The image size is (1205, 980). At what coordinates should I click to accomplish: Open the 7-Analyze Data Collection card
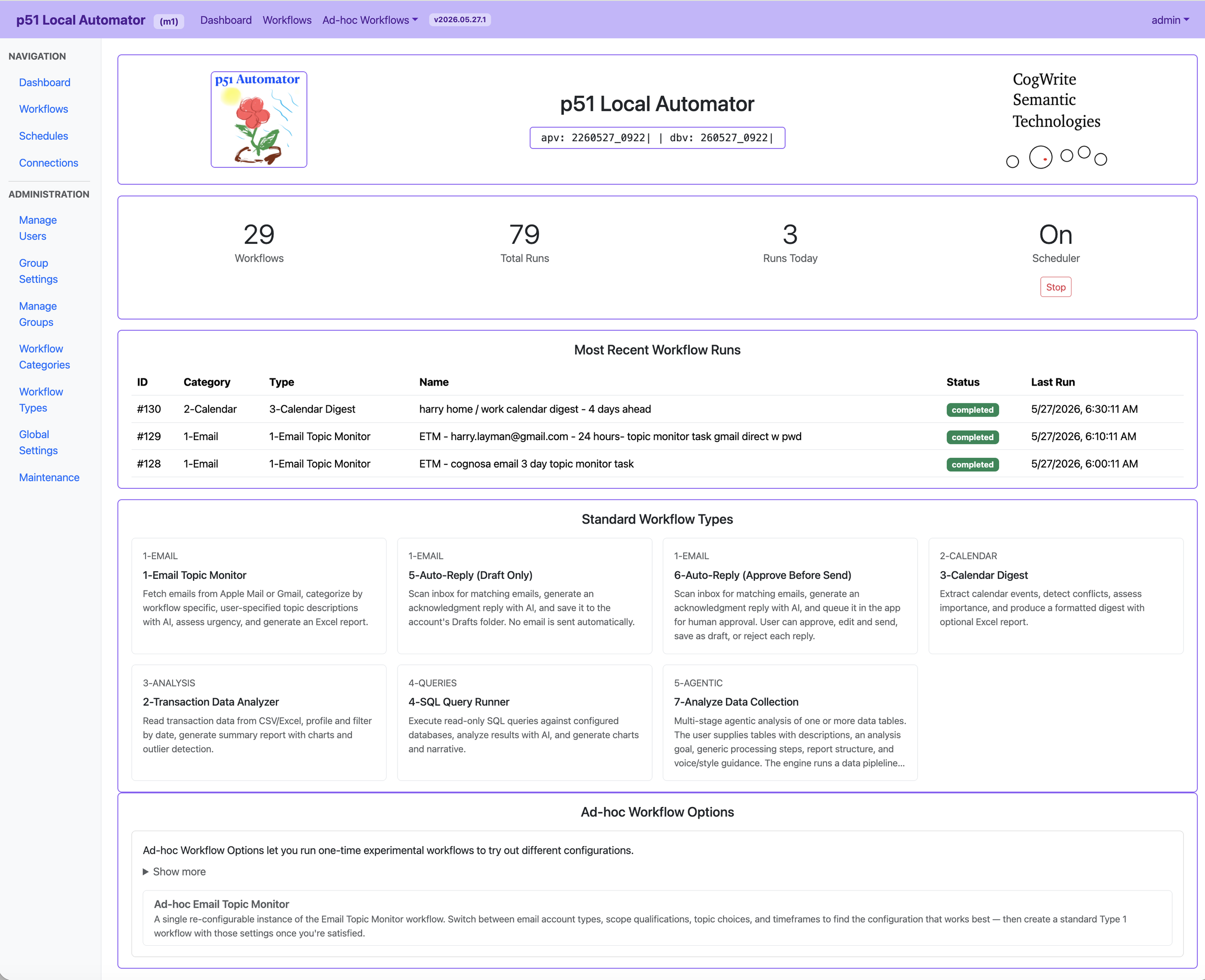790,723
